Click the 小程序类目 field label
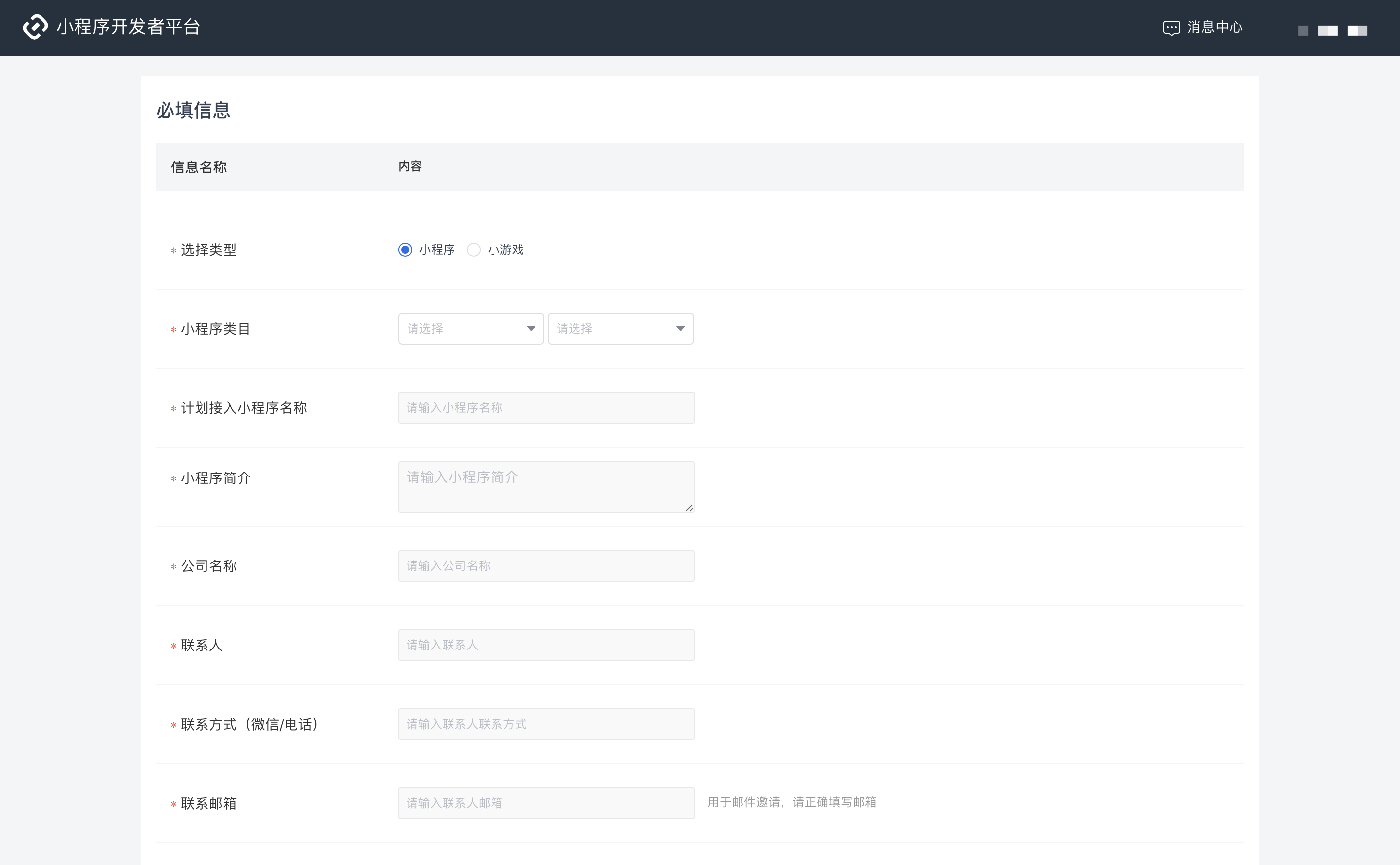The image size is (1400, 865). pyautogui.click(x=215, y=329)
